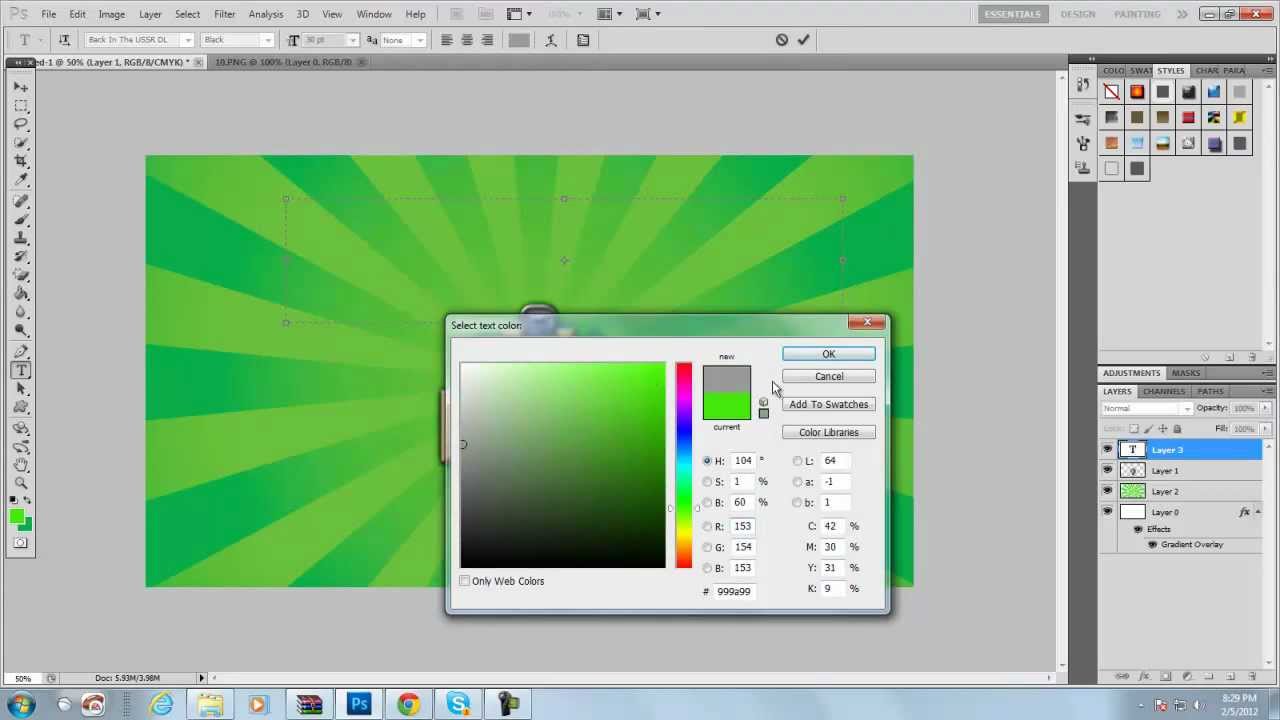Delete layer with the trash icon
Viewport: 1280px width, 720px height.
(1253, 677)
